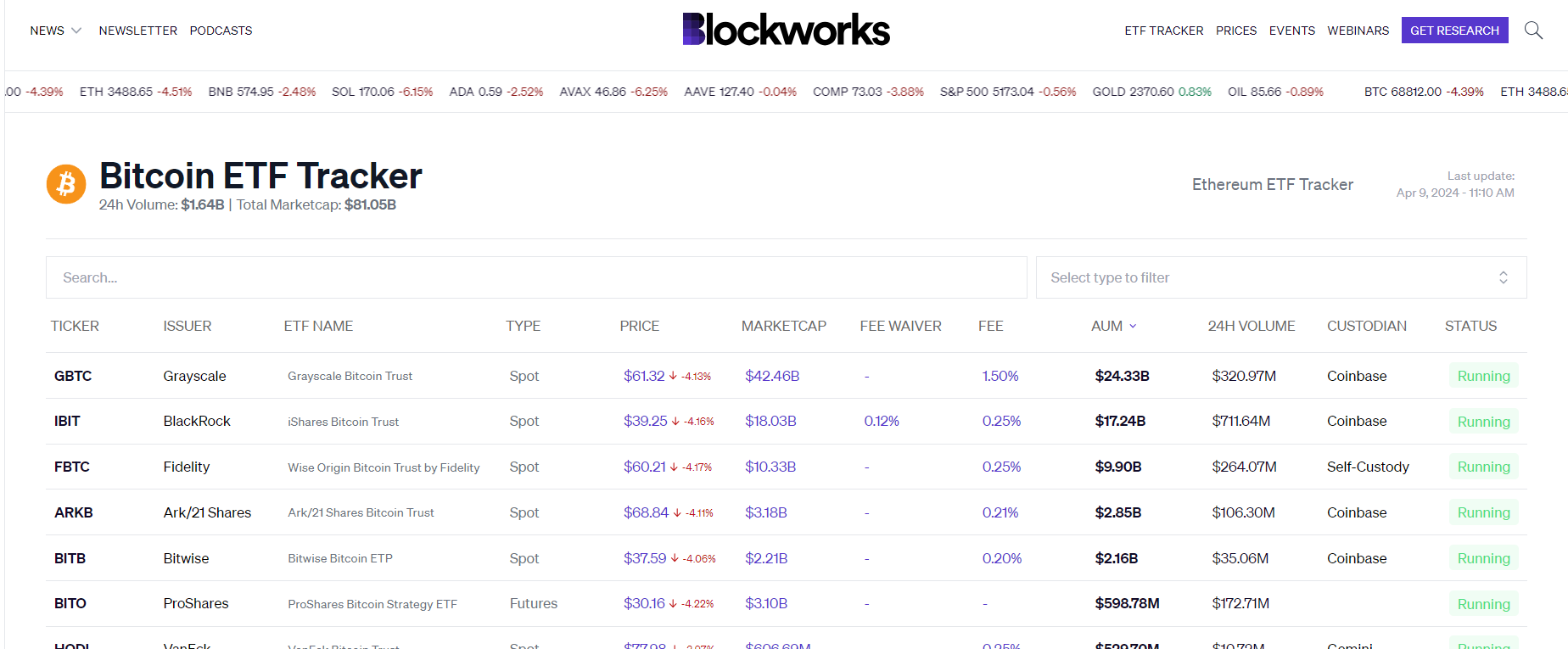The image size is (1568, 649).
Task: Click the AAVE 127.40 ticker entry
Action: pyautogui.click(x=740, y=92)
